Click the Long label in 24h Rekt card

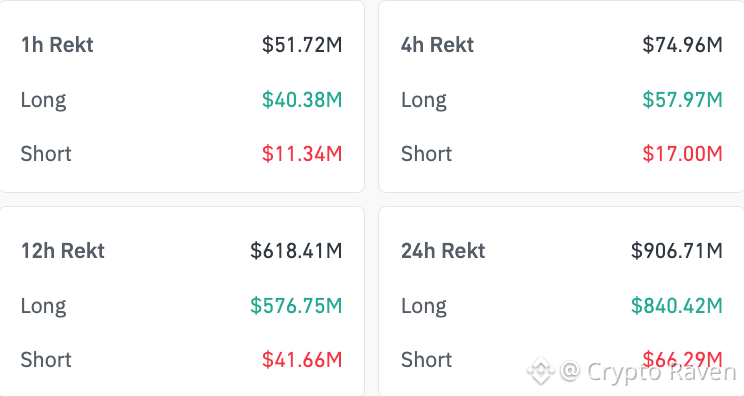424,306
